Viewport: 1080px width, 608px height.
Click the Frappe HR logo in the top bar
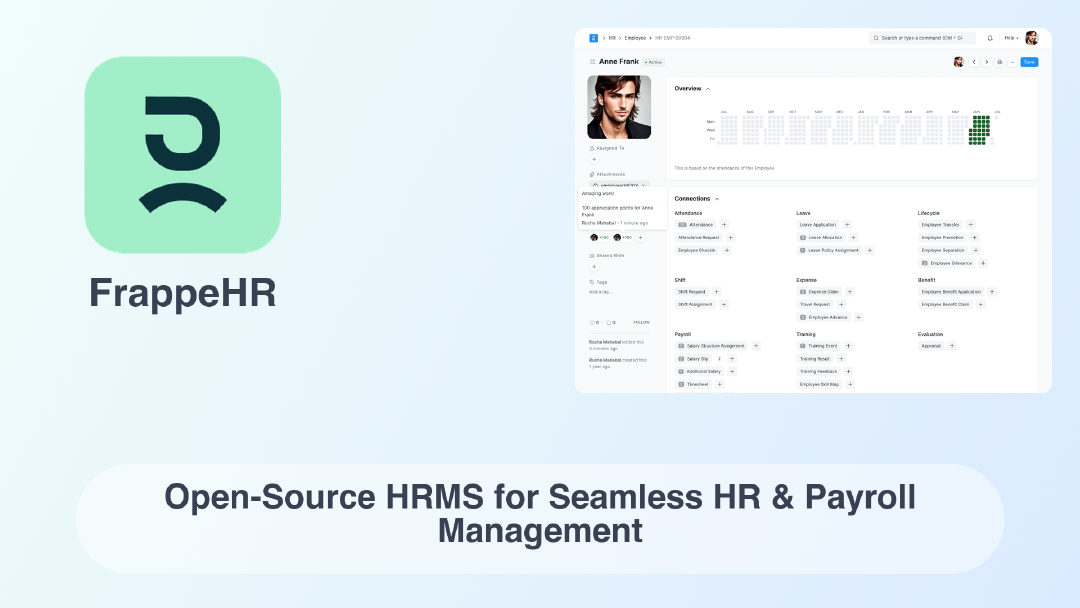[x=592, y=37]
